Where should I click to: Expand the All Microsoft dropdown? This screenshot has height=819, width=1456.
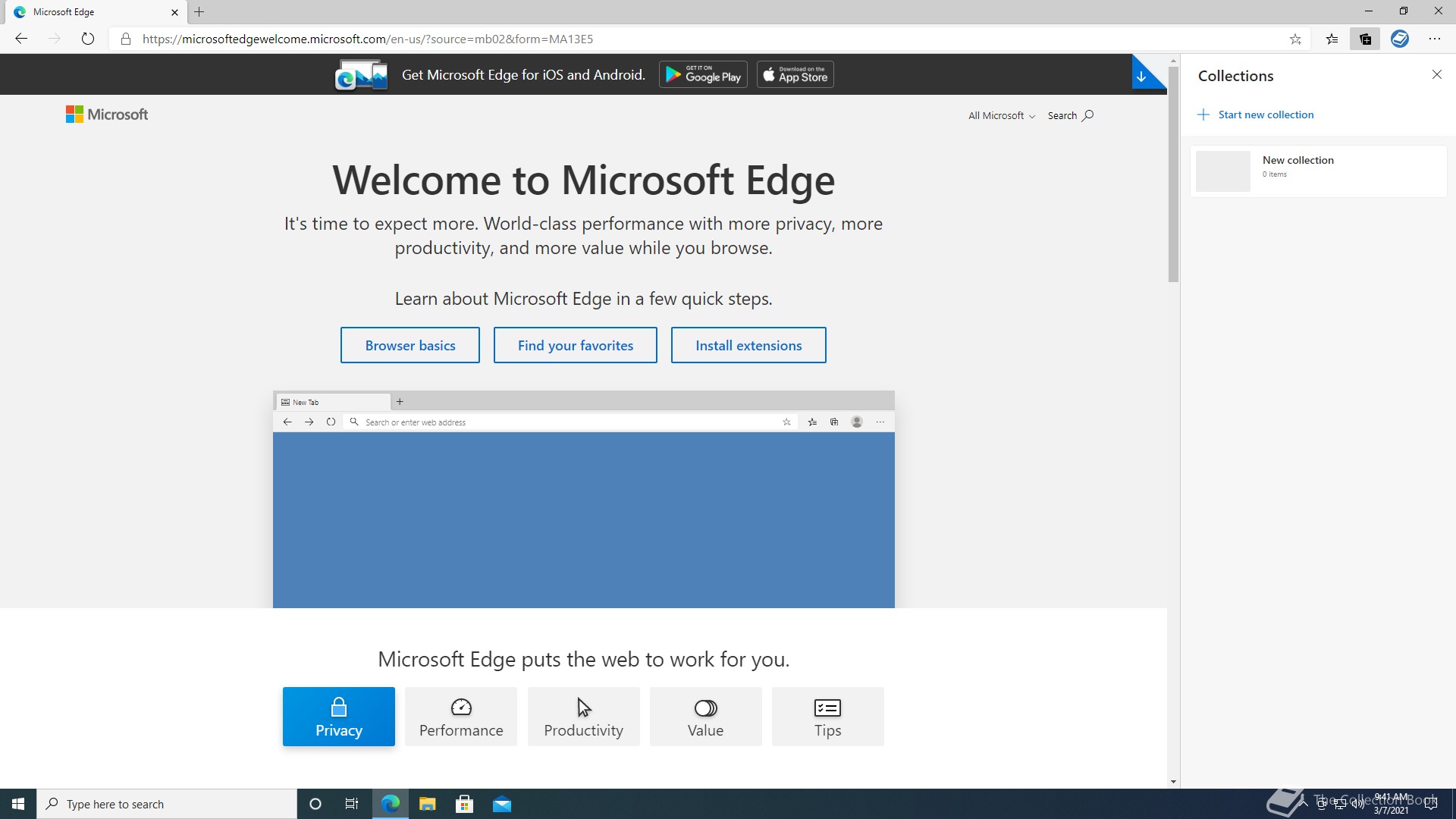click(1001, 115)
